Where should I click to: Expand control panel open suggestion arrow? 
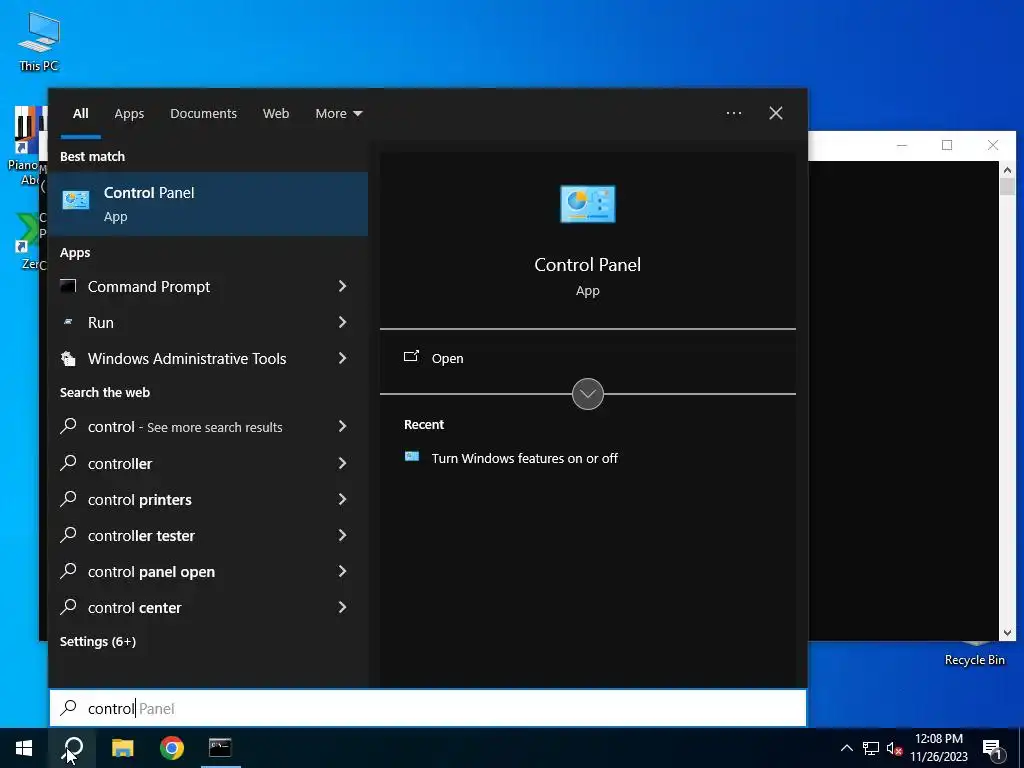(342, 571)
